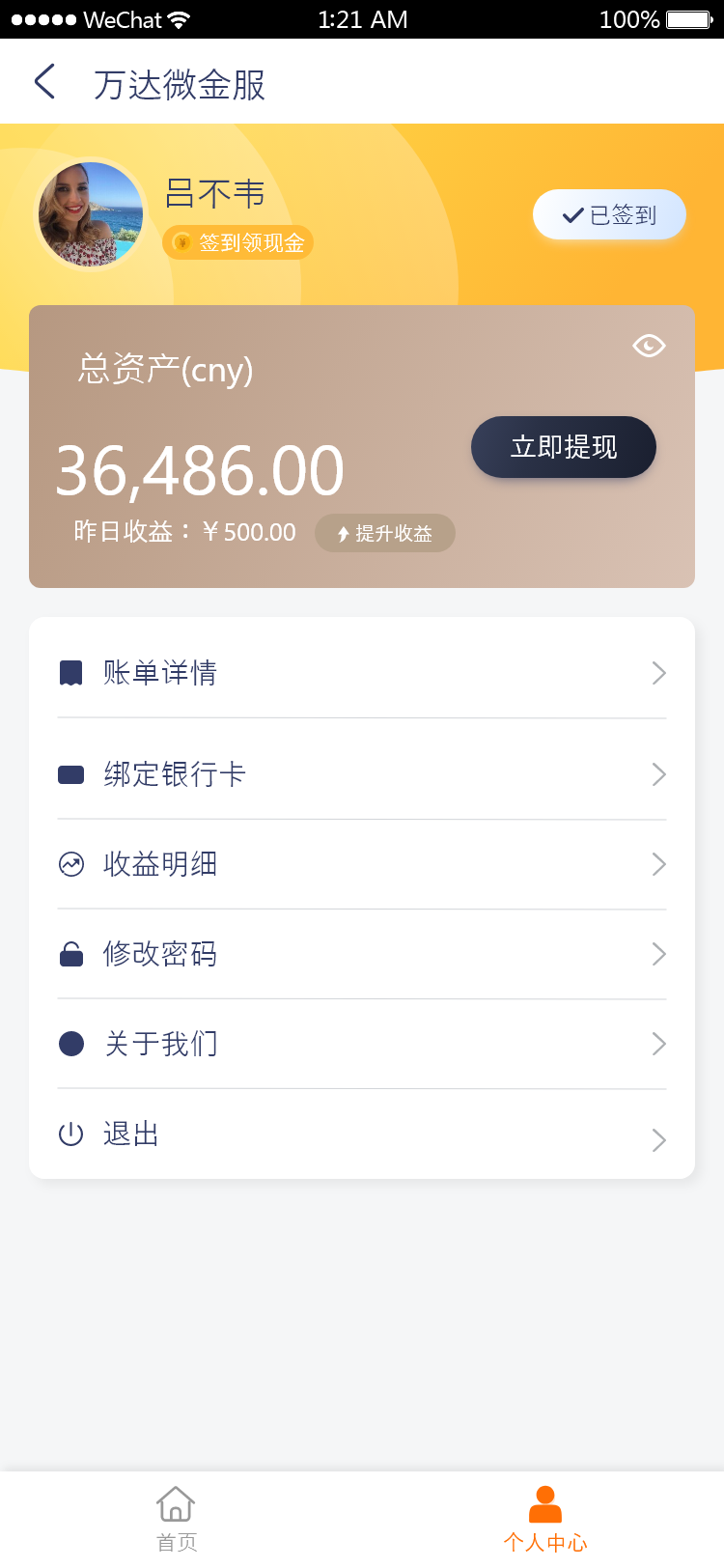Open the user profile avatar photo
This screenshot has height=1568, width=724.
[x=91, y=214]
